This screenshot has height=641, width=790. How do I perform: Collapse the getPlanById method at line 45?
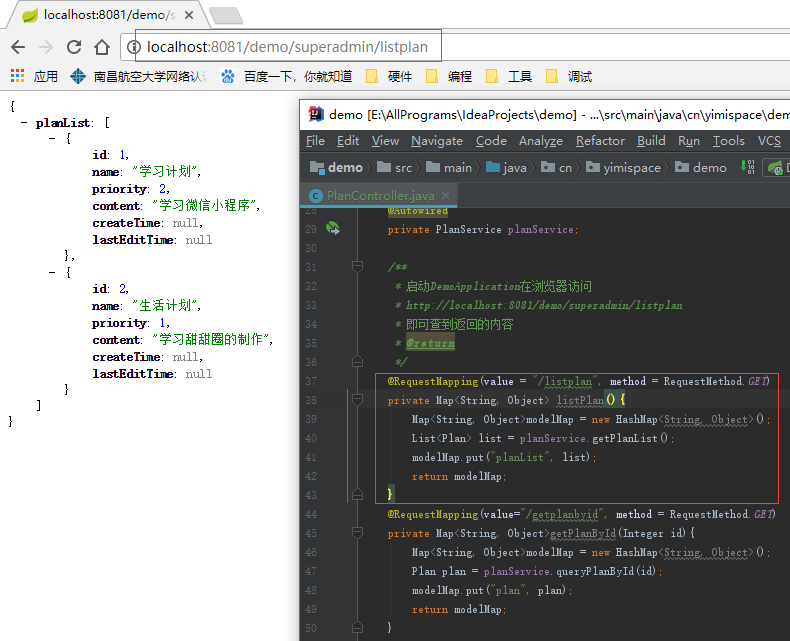(357, 533)
